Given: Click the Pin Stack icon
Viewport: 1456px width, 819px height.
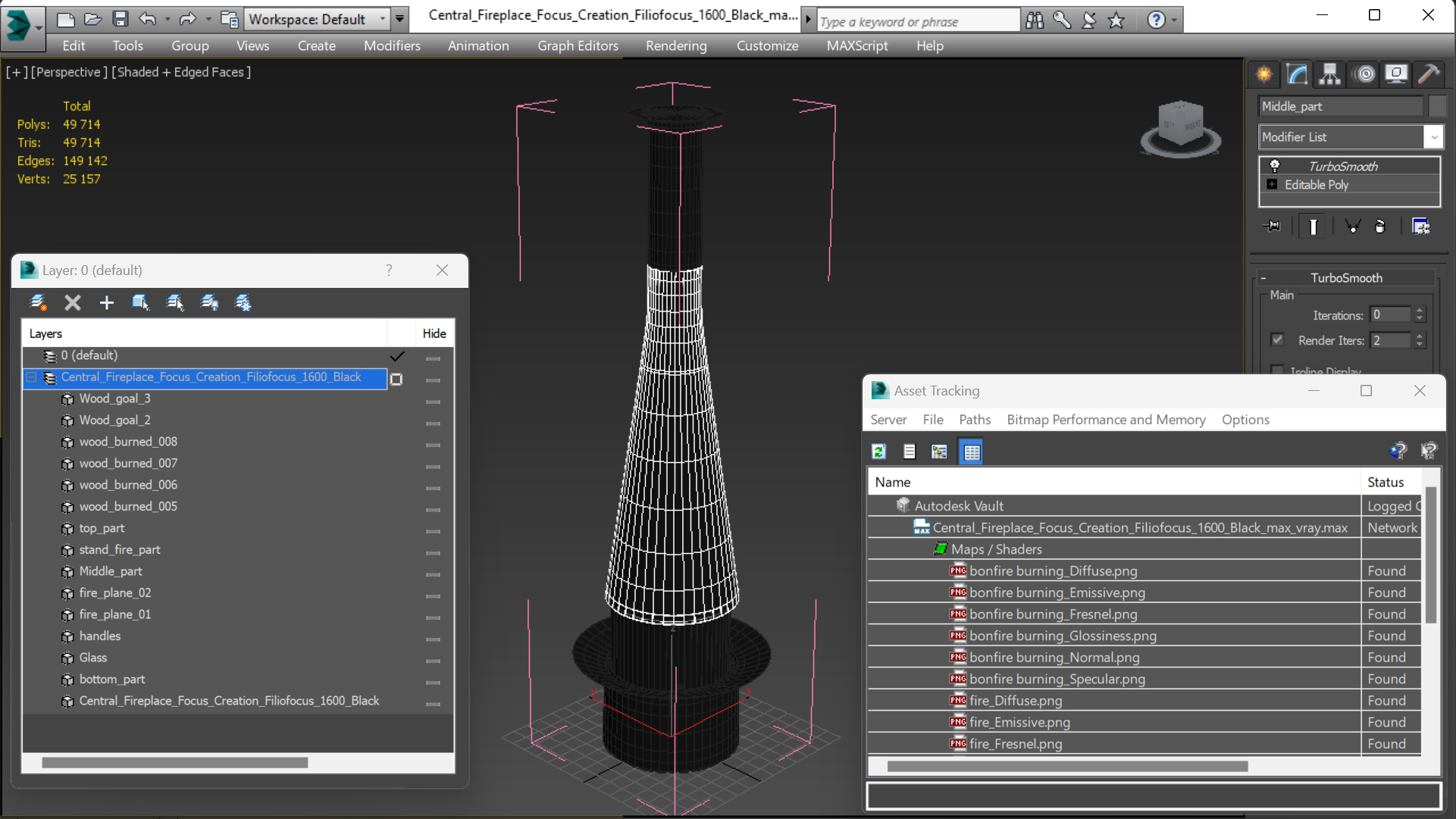Looking at the screenshot, I should [x=1273, y=227].
